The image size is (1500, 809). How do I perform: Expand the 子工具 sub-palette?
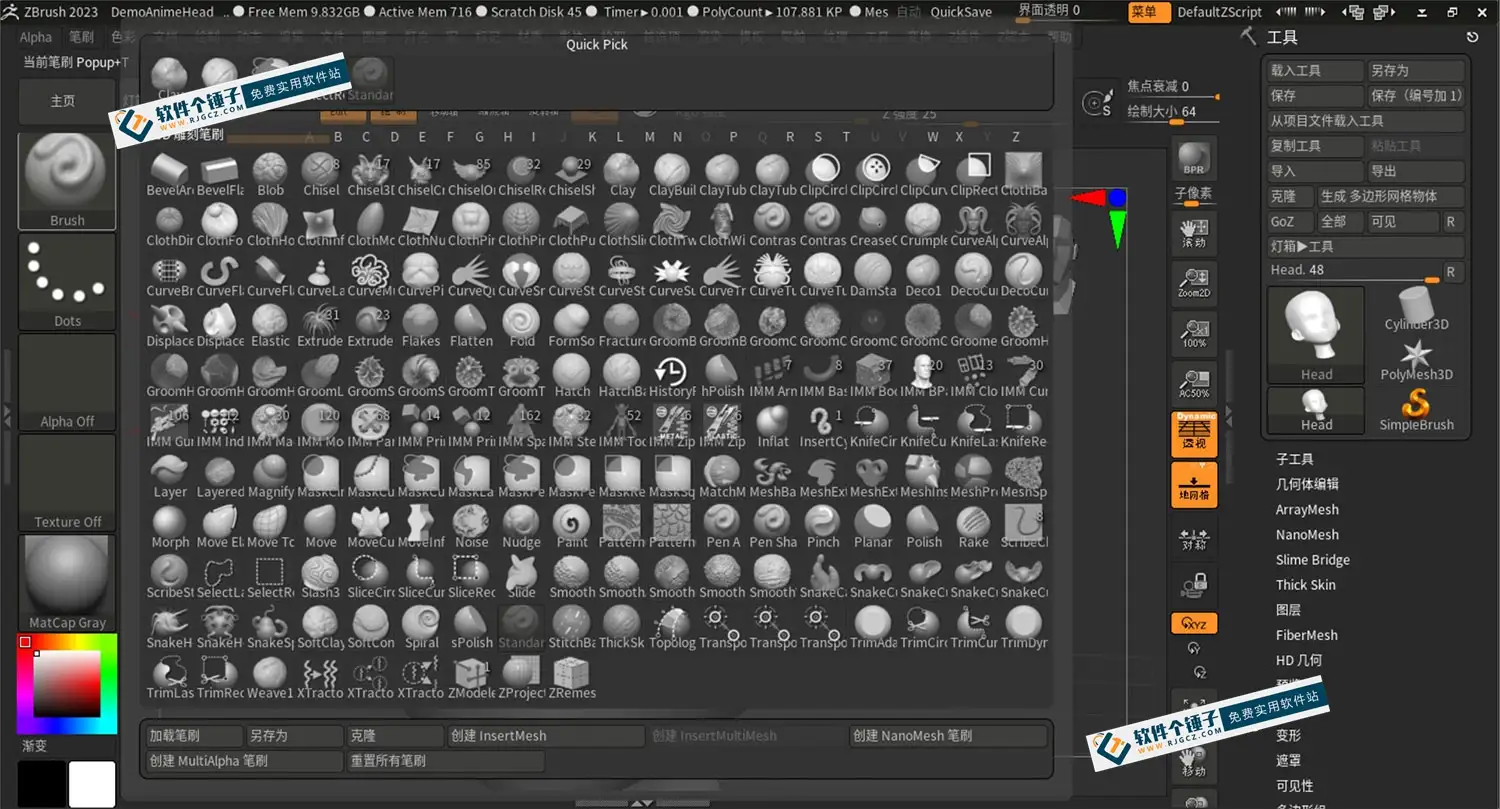coord(1294,459)
